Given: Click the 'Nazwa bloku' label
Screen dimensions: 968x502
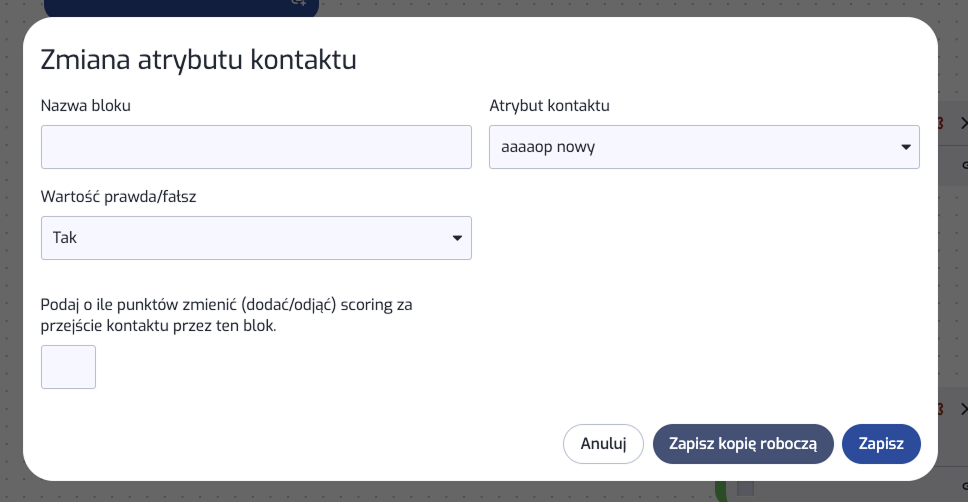Looking at the screenshot, I should 85,105.
